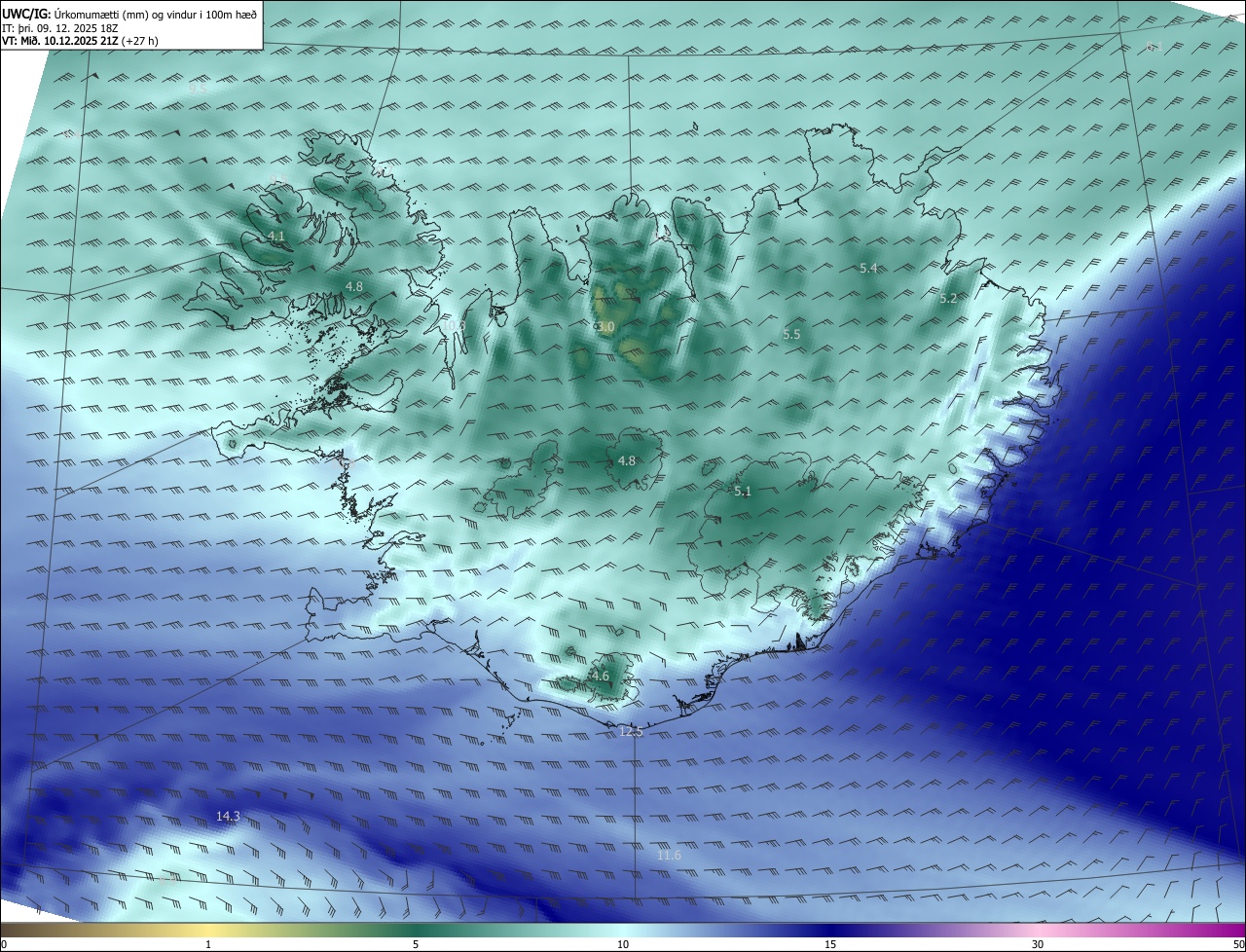The height and width of the screenshot is (952, 1246).
Task: Click the title 'UWC/IG: Úrkomumætti (mm) og vindur'
Action: 129,15
